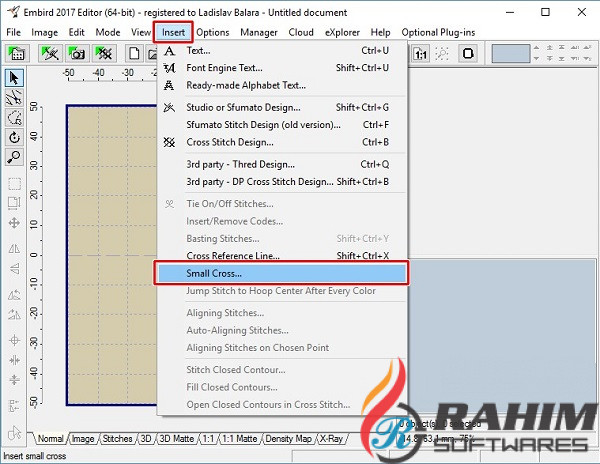The width and height of the screenshot is (600, 464).
Task: Open the File menu
Action: point(13,33)
